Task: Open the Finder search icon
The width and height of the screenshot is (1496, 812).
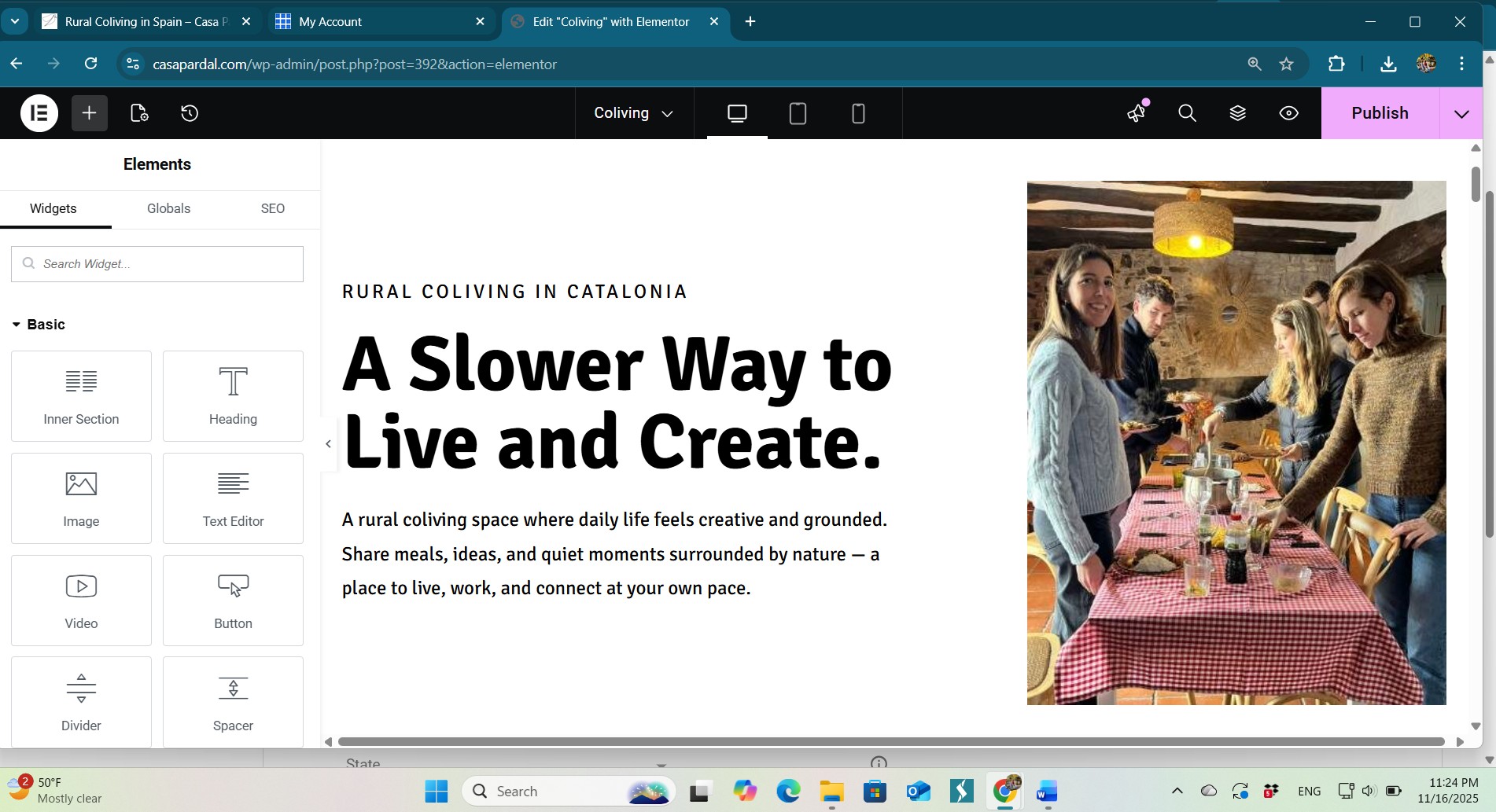Action: tap(1187, 113)
